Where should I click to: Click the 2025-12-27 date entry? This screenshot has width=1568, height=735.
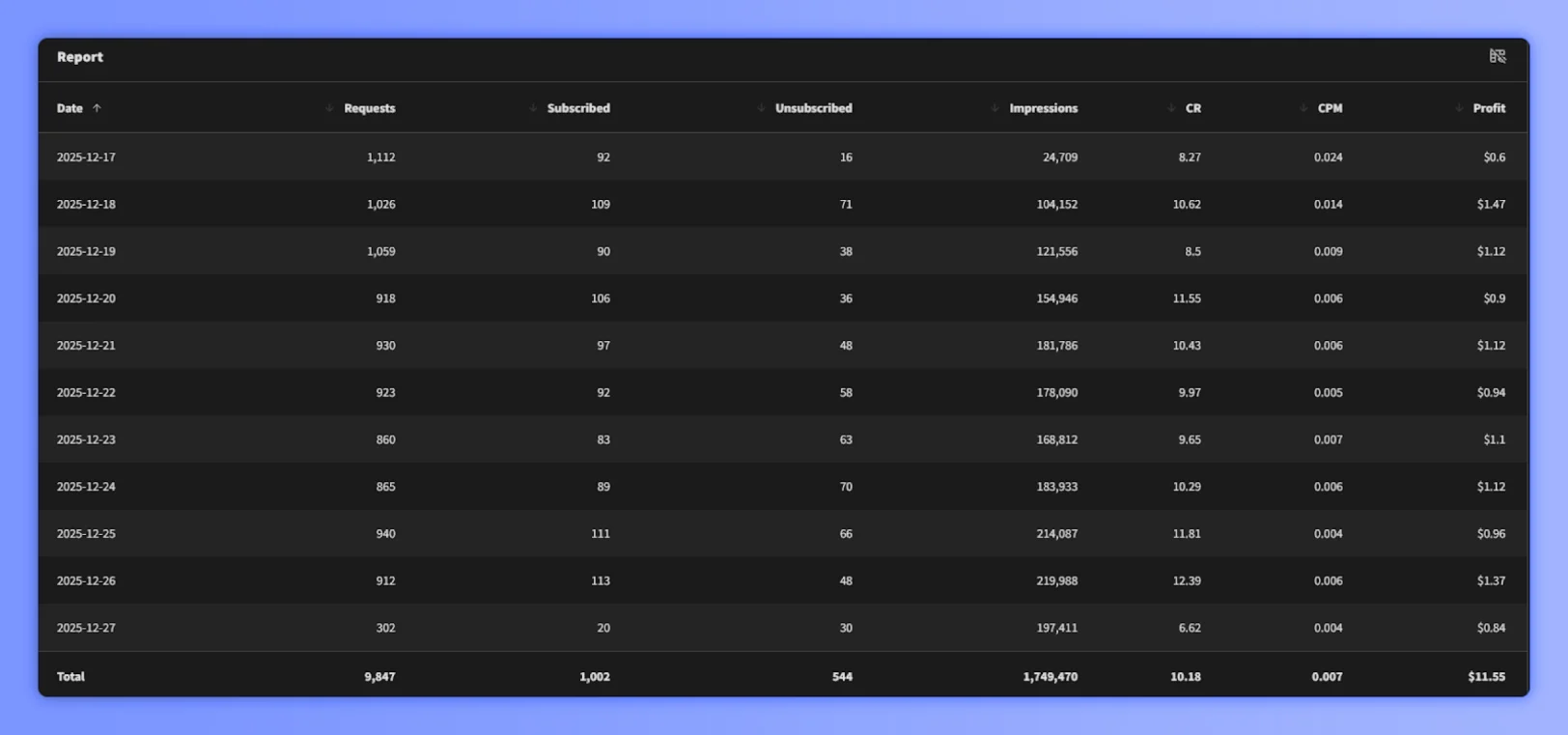coord(86,628)
